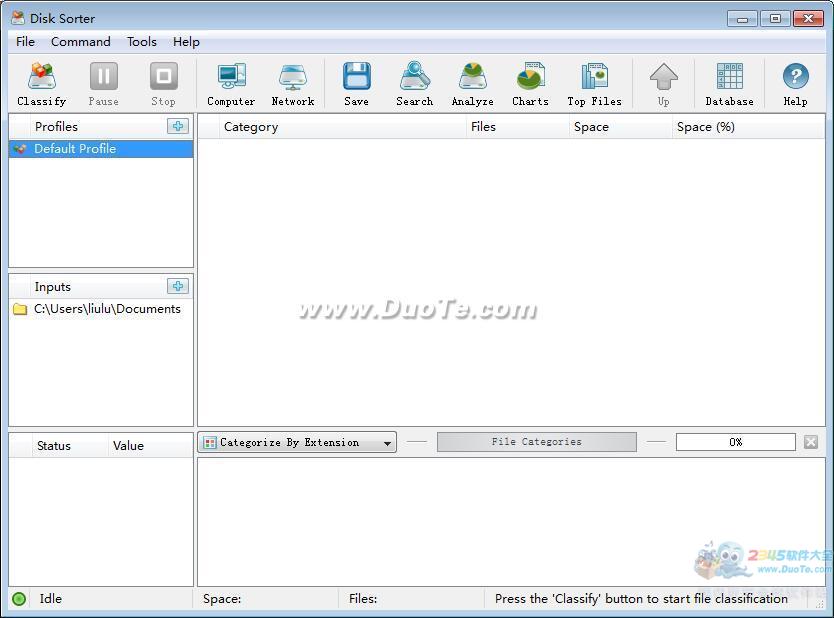Click the green Idle status indicator
The image size is (834, 618).
click(x=19, y=599)
